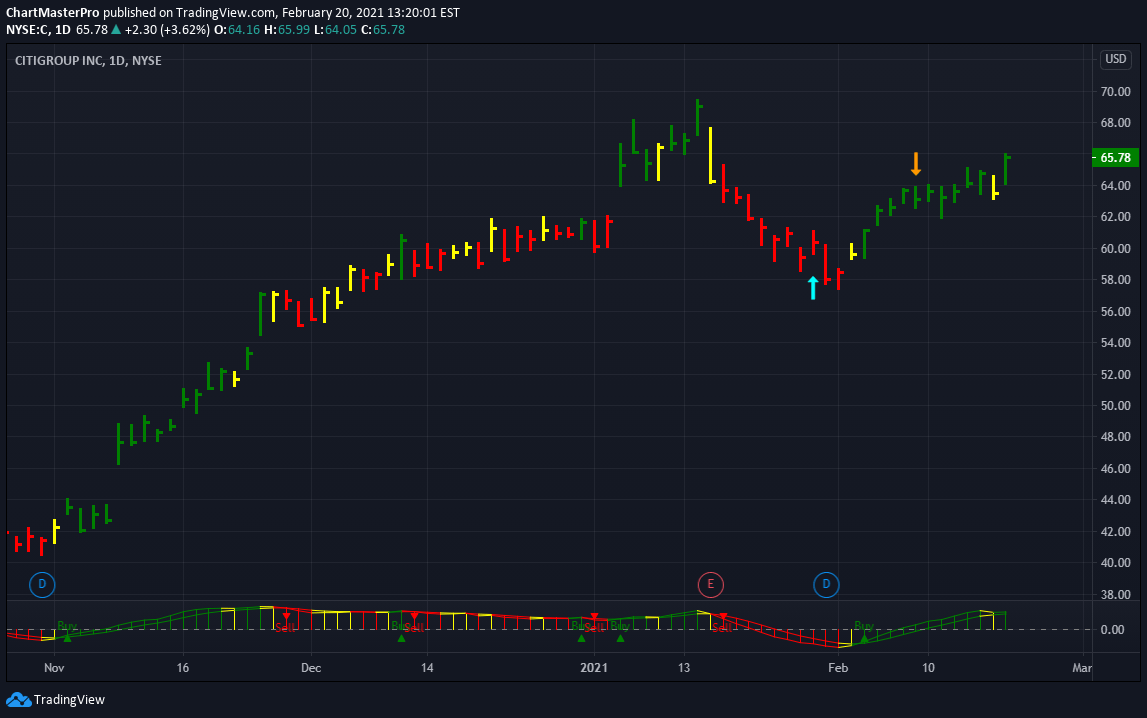This screenshot has height=718, width=1147.
Task: Click the C:65.78 close value
Action: tap(383, 30)
